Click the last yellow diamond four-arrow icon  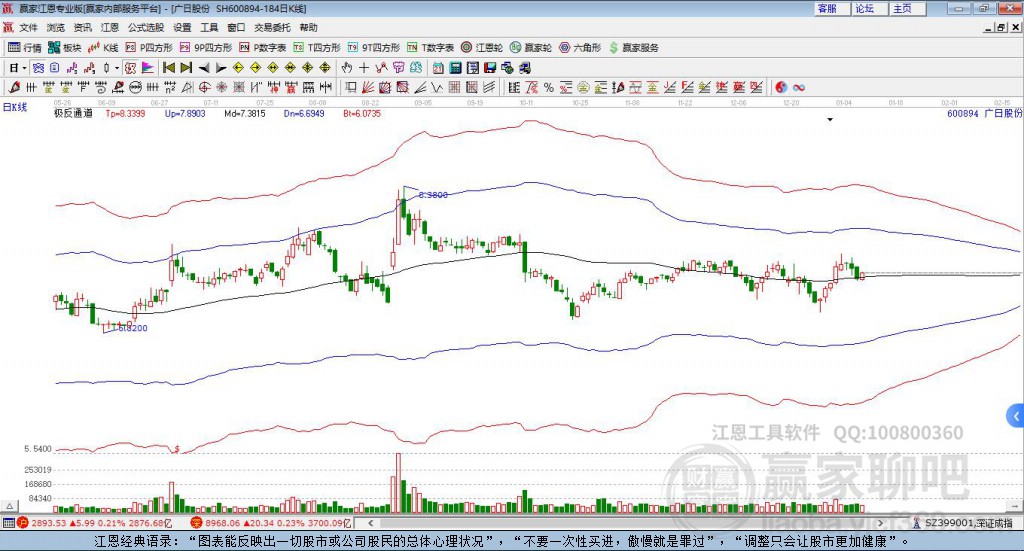click(x=325, y=68)
